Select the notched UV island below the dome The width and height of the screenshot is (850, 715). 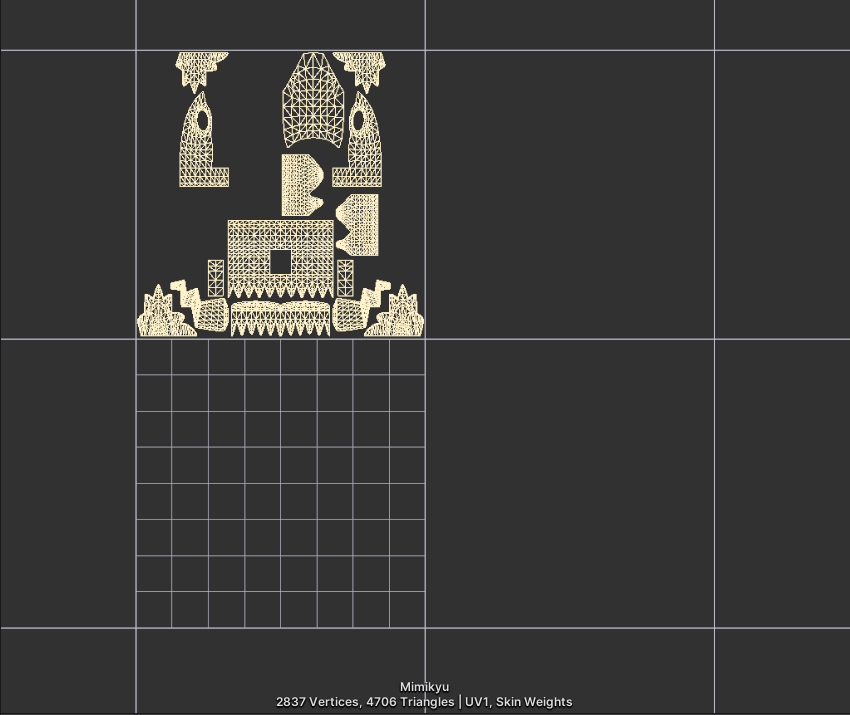pos(298,185)
